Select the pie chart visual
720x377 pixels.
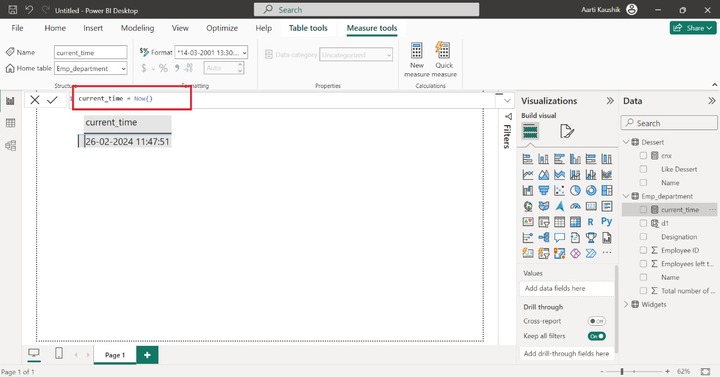point(575,190)
